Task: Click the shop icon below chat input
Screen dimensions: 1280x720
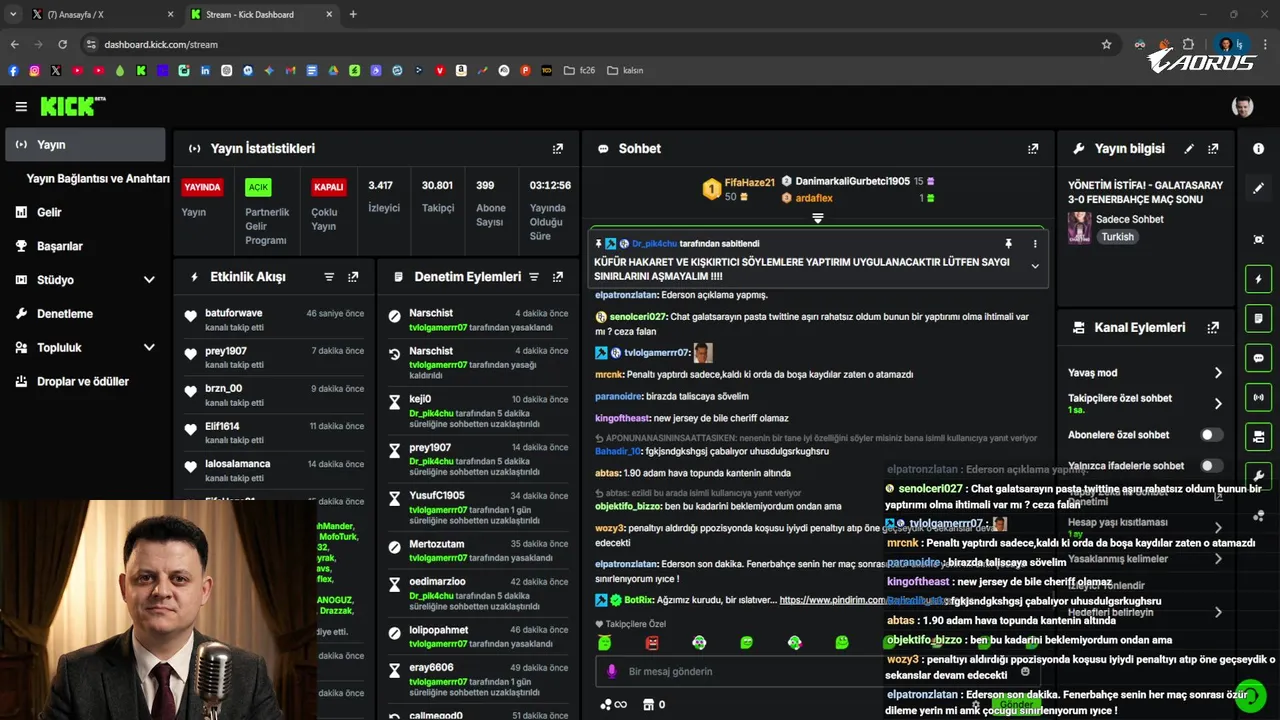Action: pos(648,704)
